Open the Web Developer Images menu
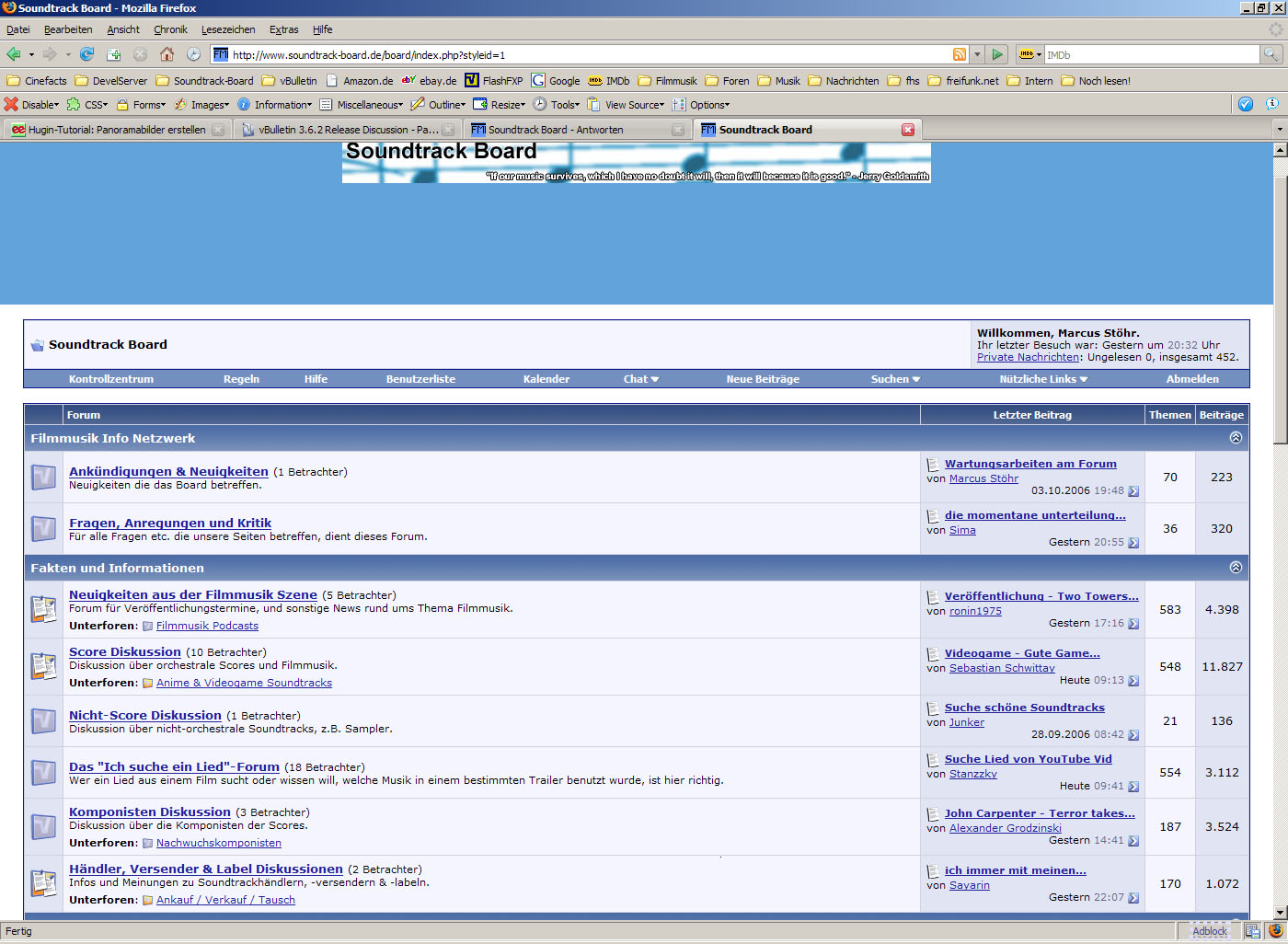The image size is (1288, 944). coord(201,105)
